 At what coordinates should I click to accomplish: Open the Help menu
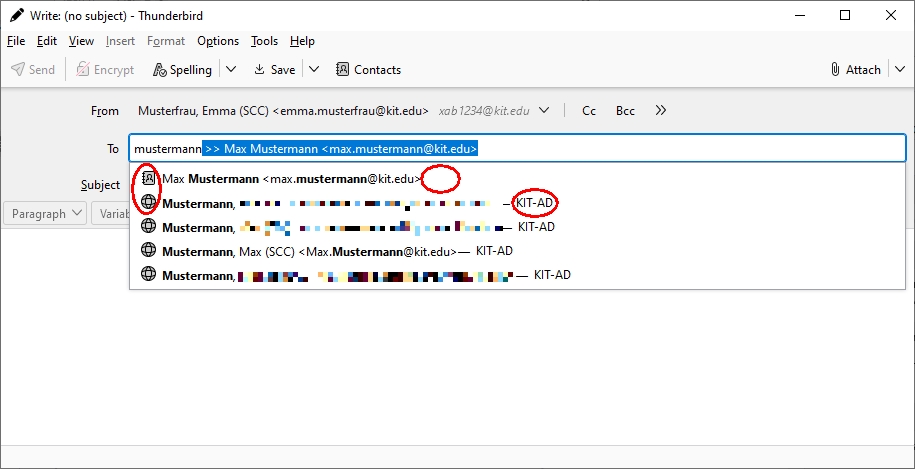(302, 41)
